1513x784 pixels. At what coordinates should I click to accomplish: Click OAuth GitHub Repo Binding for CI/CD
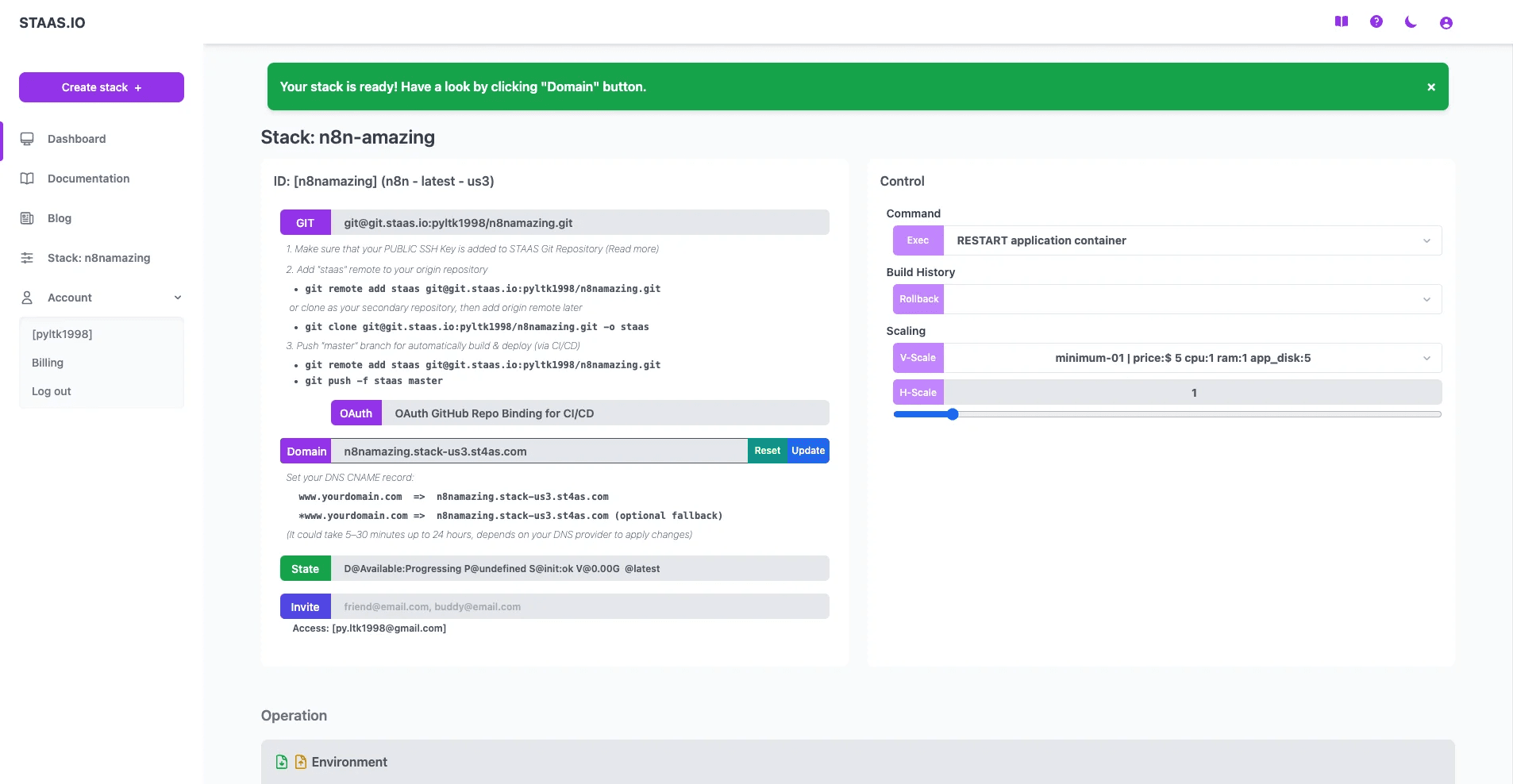[606, 413]
